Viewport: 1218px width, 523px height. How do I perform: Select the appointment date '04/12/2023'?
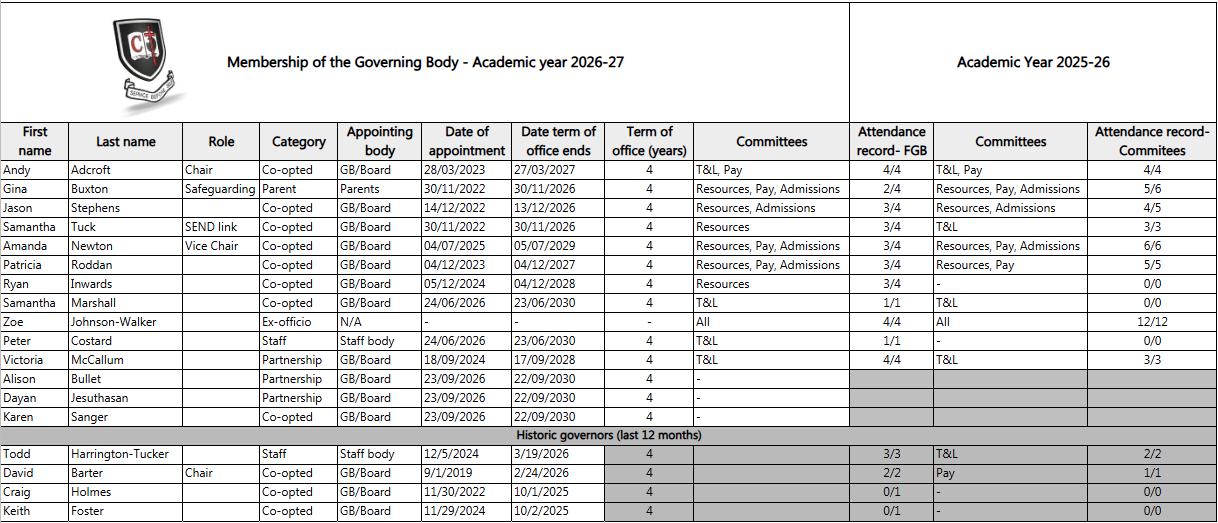point(466,265)
